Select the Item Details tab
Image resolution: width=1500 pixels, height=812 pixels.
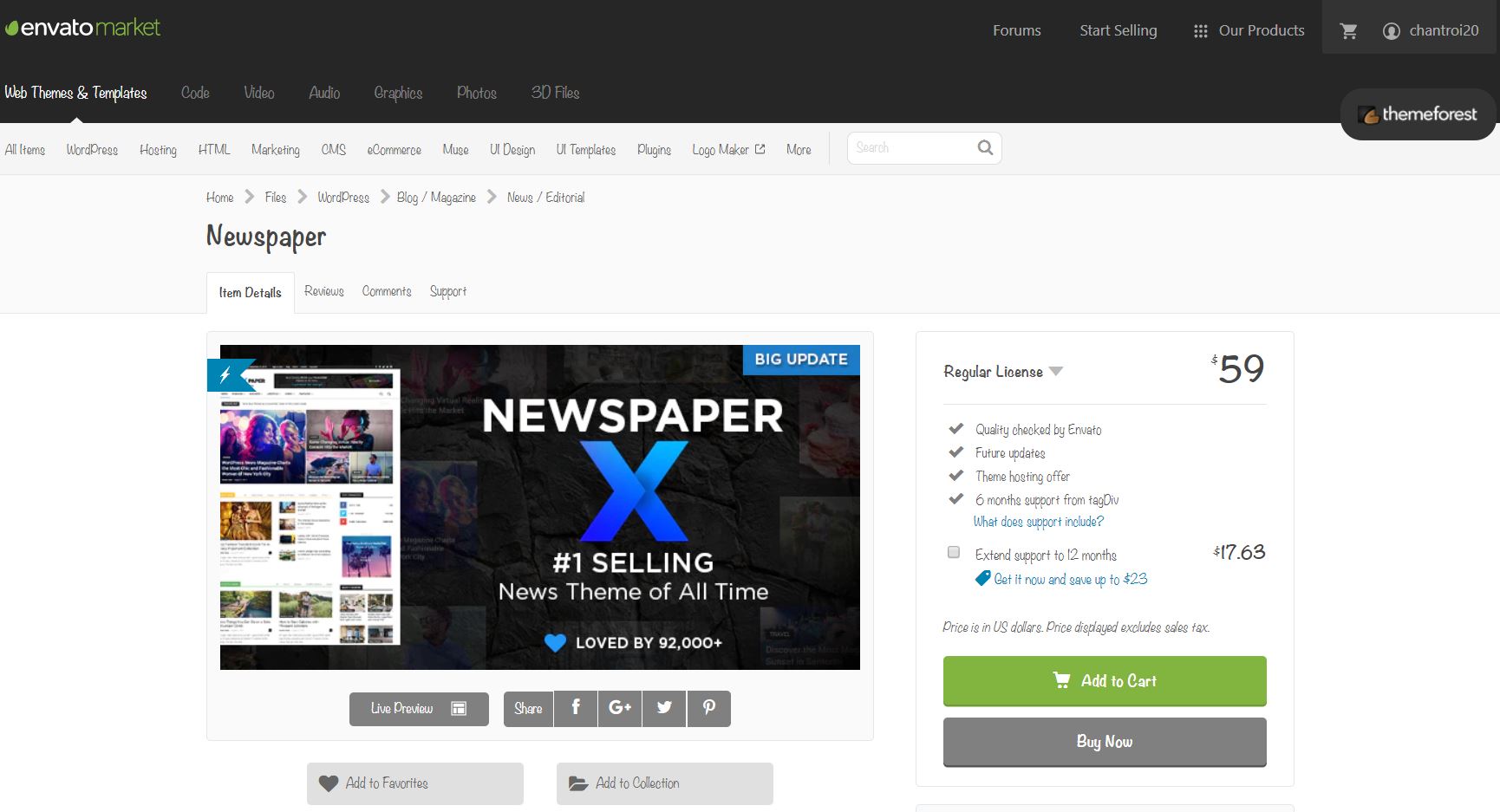click(251, 293)
